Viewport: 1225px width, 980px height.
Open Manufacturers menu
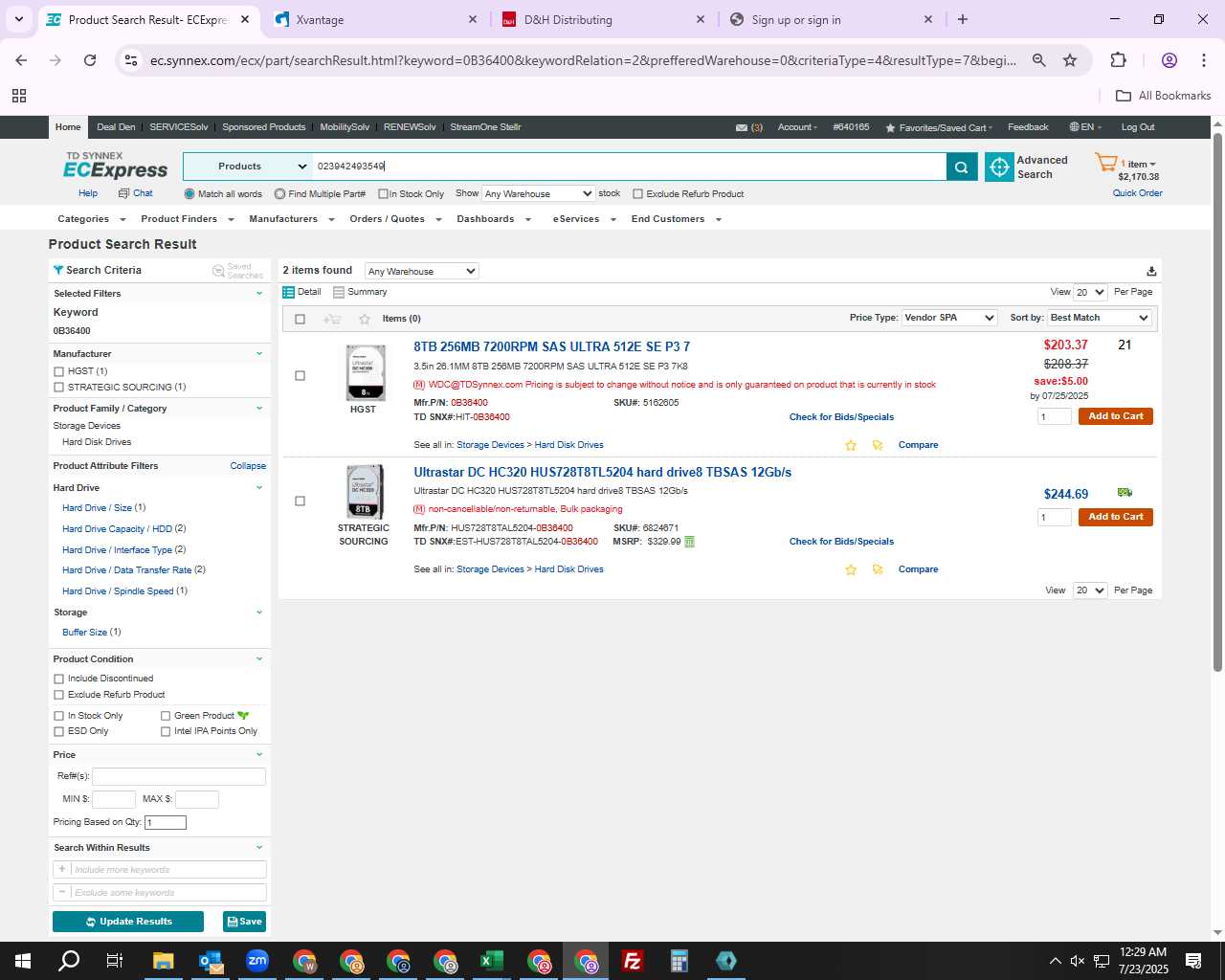click(x=291, y=219)
